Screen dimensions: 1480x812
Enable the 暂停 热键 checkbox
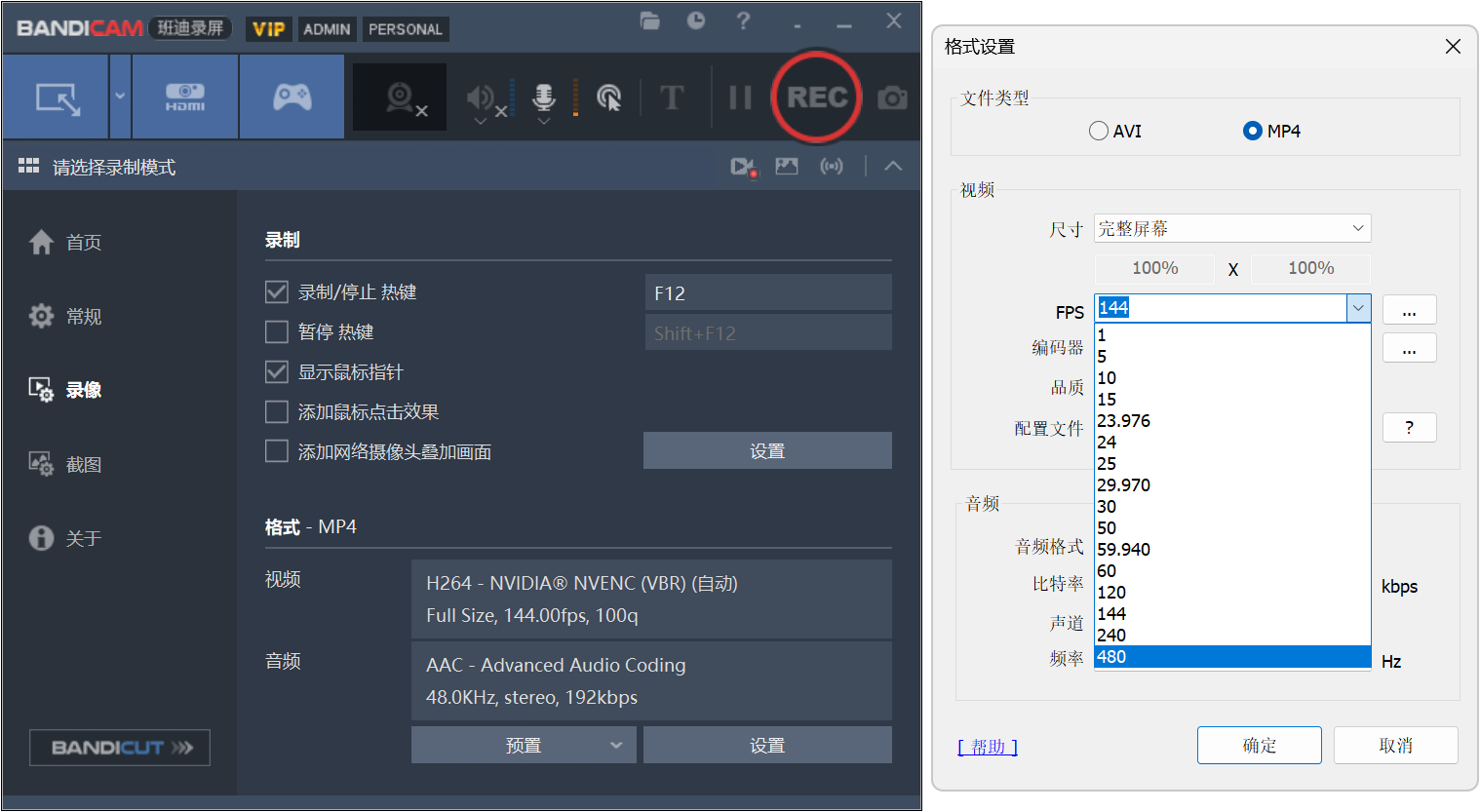[277, 331]
